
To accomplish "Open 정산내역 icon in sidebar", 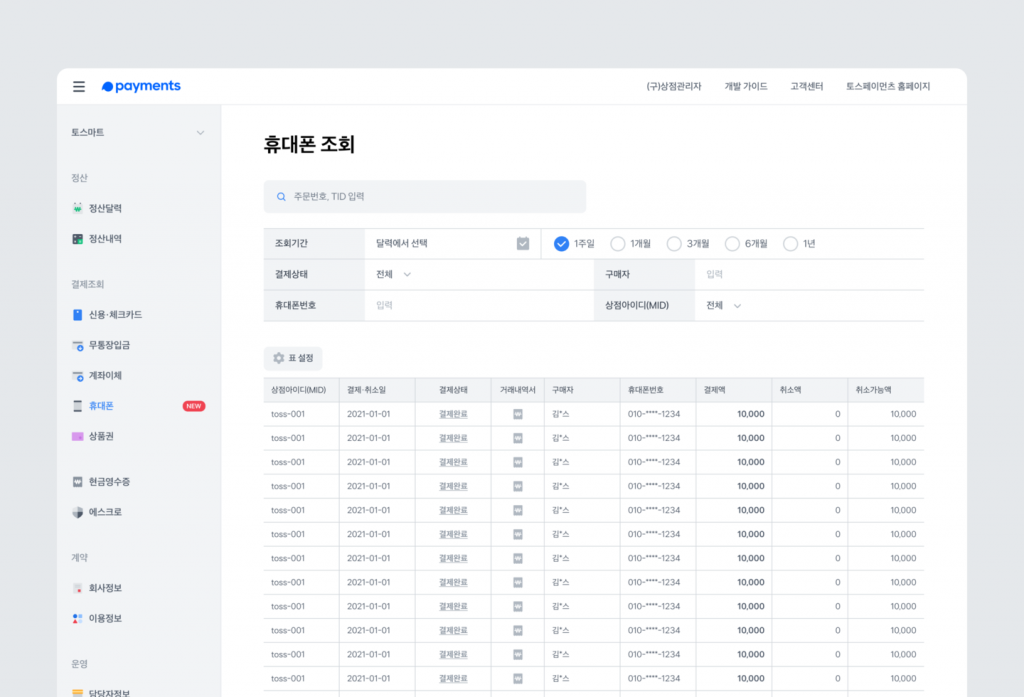I will tap(78, 239).
